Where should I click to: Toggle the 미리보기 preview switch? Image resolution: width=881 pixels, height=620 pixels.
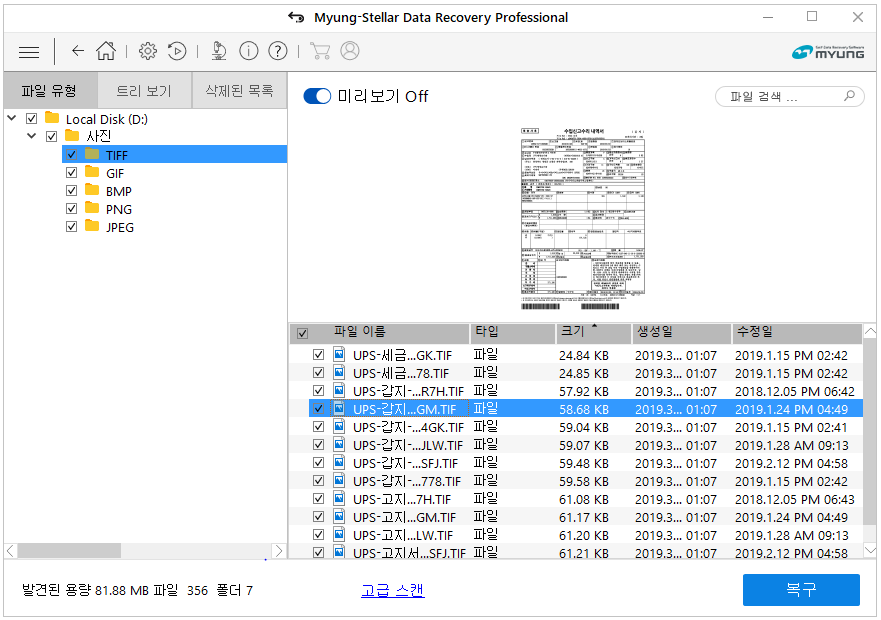[317, 96]
